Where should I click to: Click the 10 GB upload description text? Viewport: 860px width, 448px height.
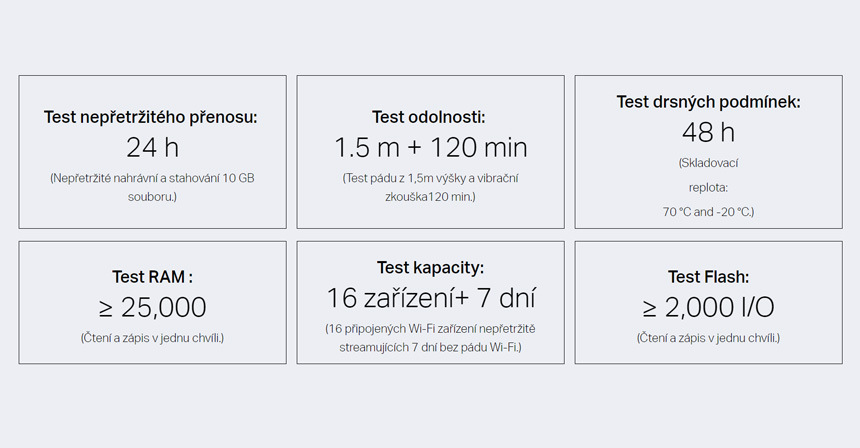point(152,187)
